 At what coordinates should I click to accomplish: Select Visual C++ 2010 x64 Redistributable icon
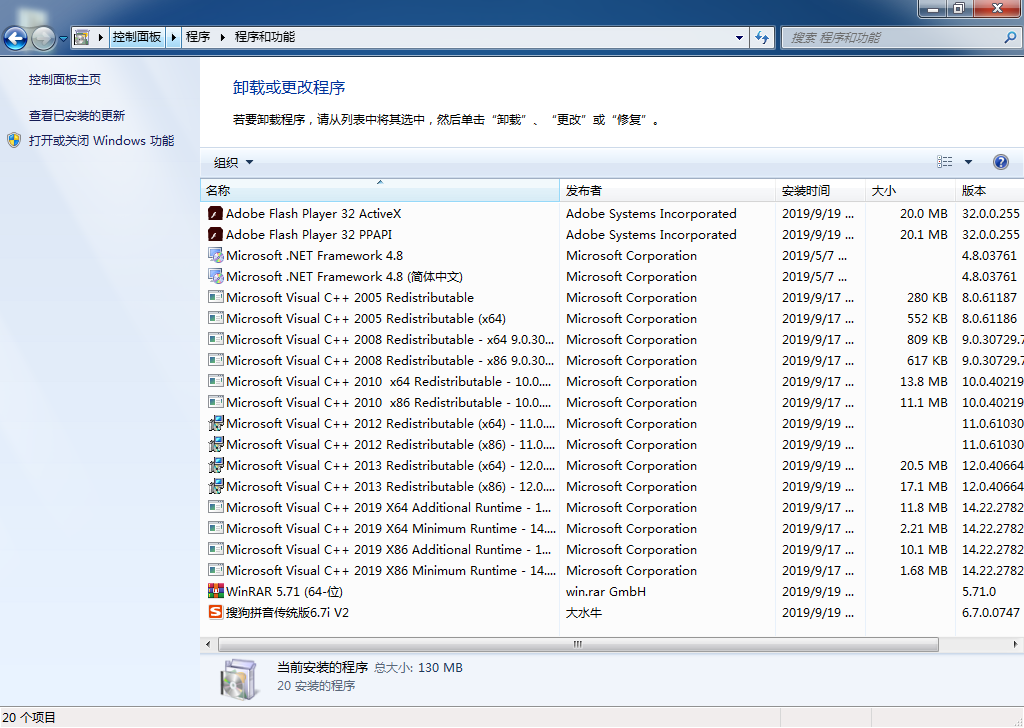(x=216, y=381)
